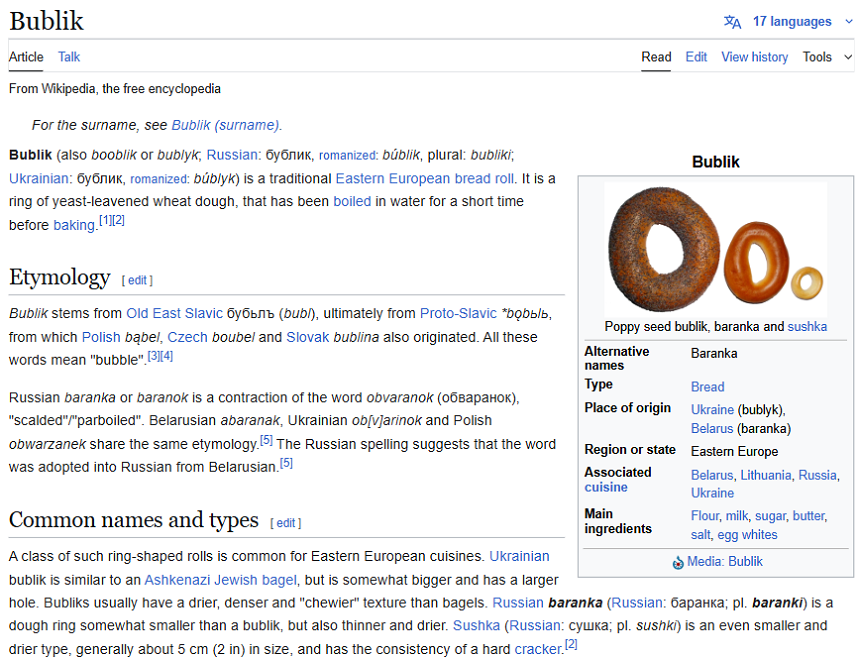This screenshot has width=858, height=660.
Task: Click the bublik infobox photo
Action: pos(716,250)
